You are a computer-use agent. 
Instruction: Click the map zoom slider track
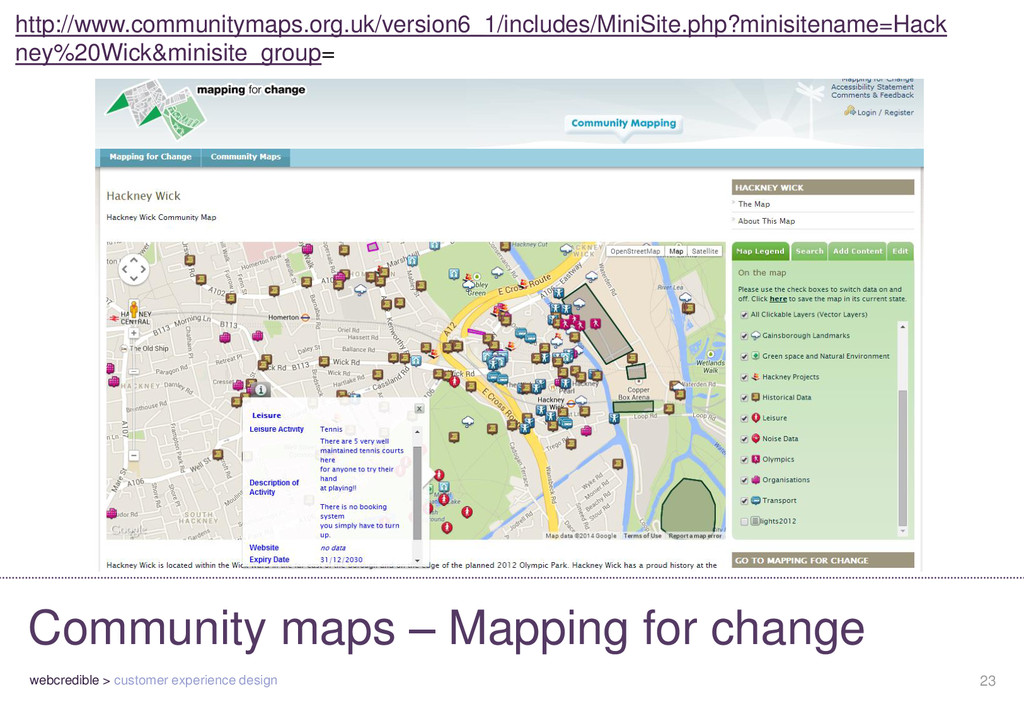133,394
